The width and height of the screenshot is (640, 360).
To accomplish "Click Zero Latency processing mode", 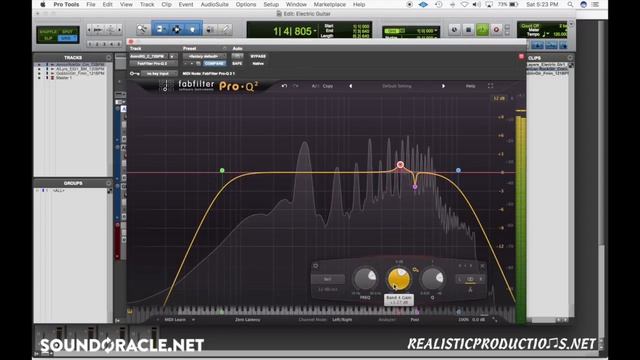I will (248, 320).
